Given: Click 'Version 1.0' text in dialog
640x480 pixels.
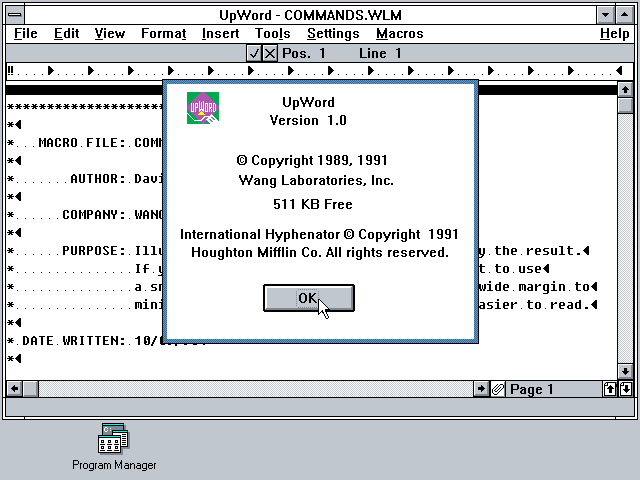Looking at the screenshot, I should pyautogui.click(x=308, y=120).
